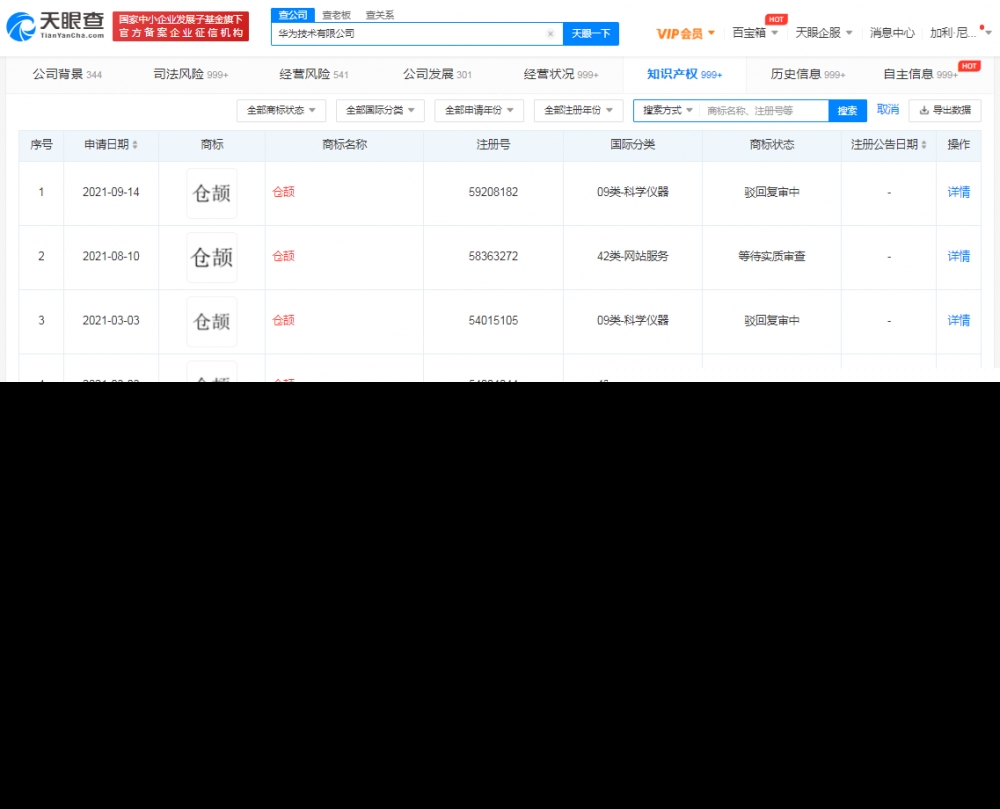Expand the 搜索方式 dropdown
Image resolution: width=1000 pixels, height=809 pixels.
(667, 110)
